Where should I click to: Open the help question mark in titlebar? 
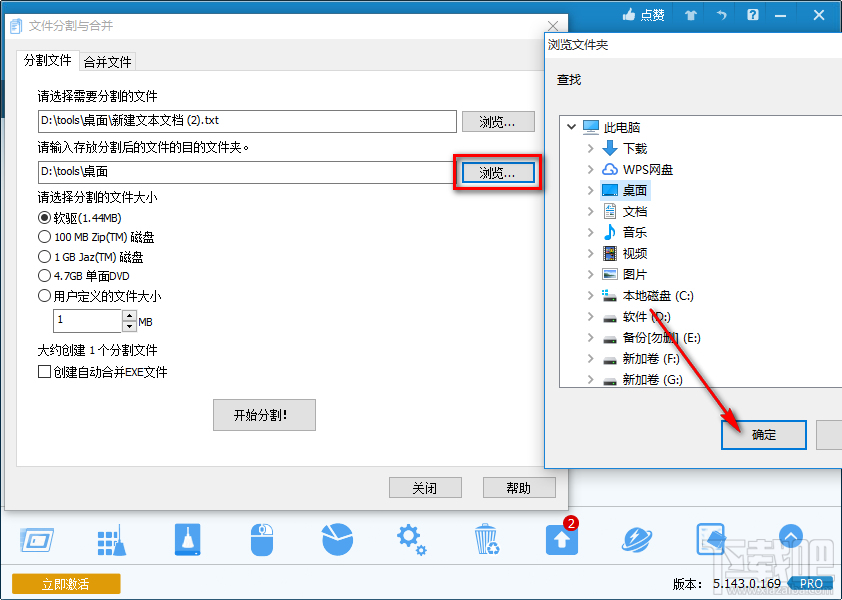752,15
